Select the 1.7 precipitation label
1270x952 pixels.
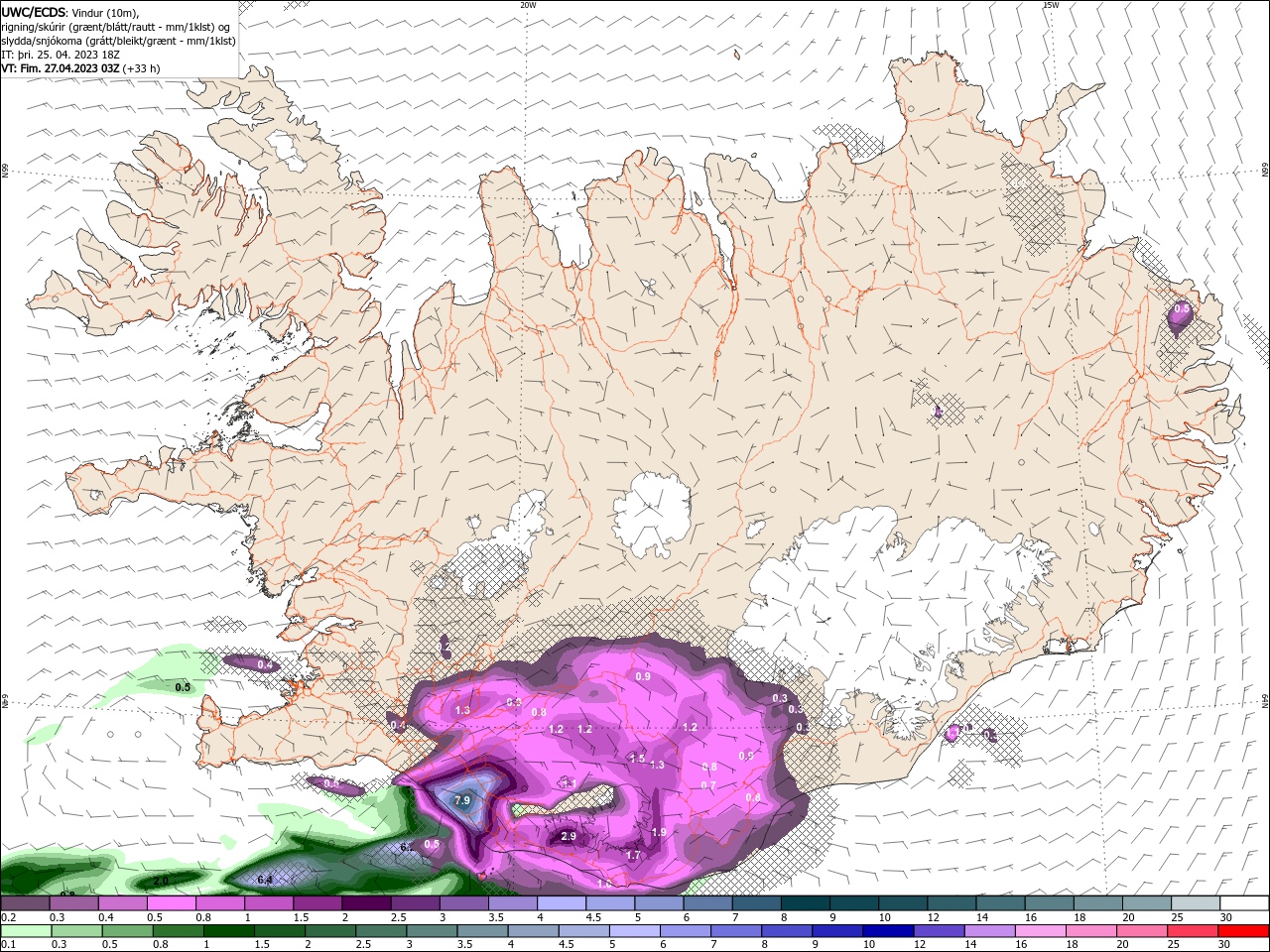(x=634, y=855)
